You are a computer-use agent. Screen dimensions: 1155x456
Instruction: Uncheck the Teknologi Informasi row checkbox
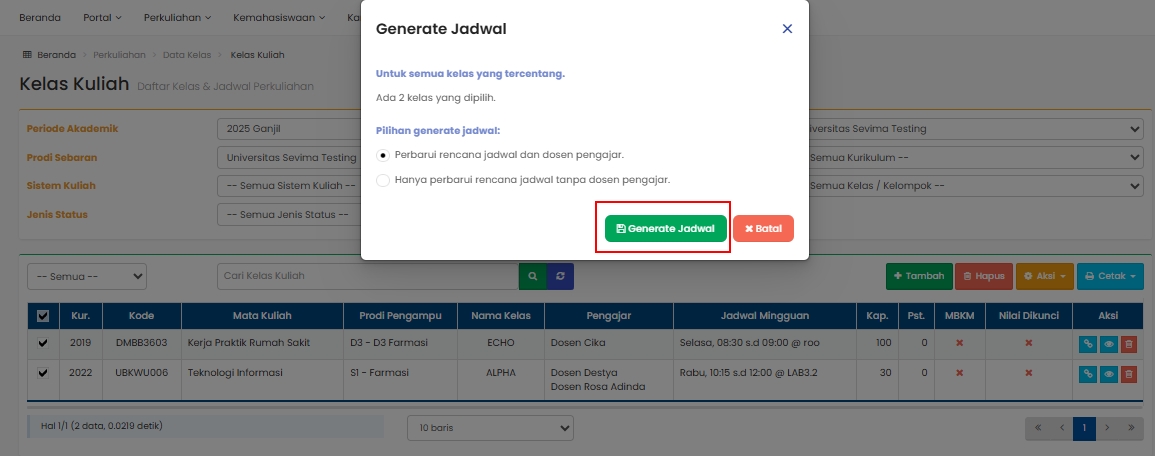[x=43, y=373]
